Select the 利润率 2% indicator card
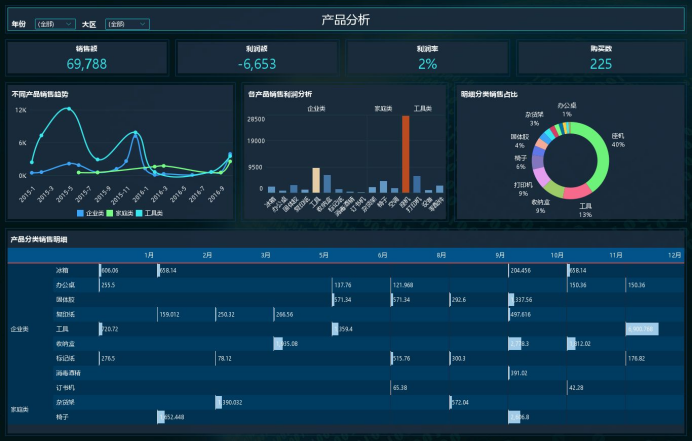 (x=427, y=58)
